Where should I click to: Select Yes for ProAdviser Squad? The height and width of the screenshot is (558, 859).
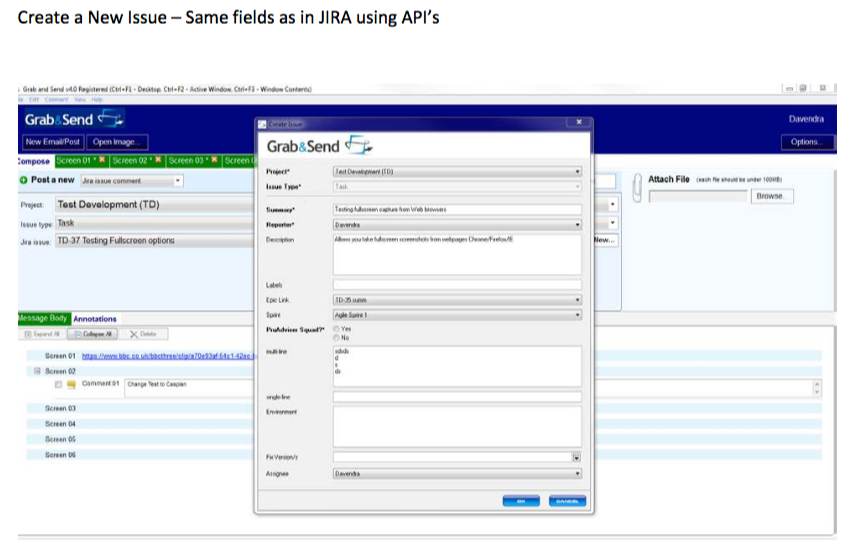(336, 329)
